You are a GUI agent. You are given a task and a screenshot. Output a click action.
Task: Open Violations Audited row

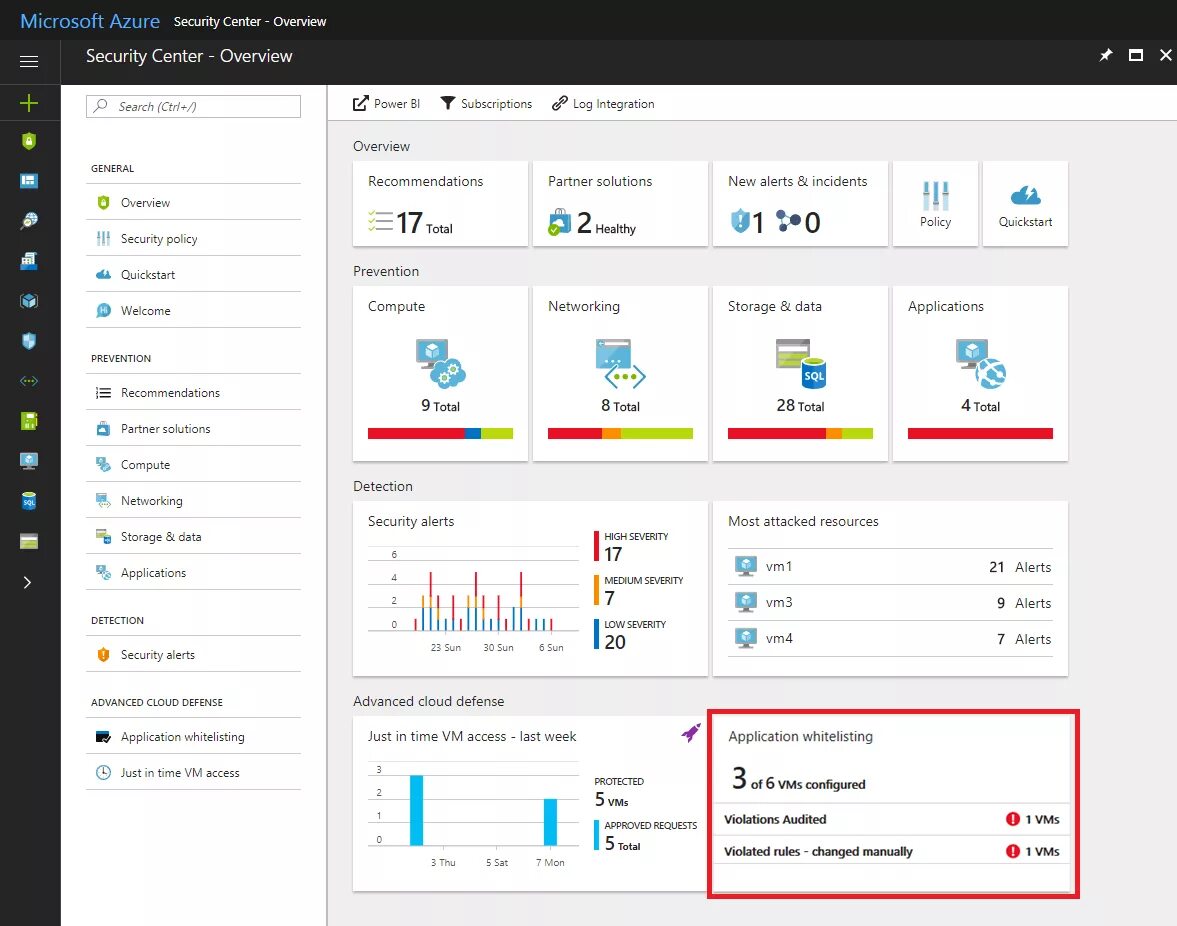click(x=892, y=819)
